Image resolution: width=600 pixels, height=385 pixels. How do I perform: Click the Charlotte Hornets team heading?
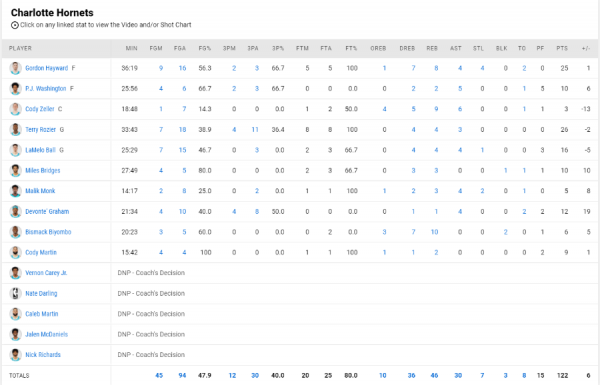click(x=52, y=13)
